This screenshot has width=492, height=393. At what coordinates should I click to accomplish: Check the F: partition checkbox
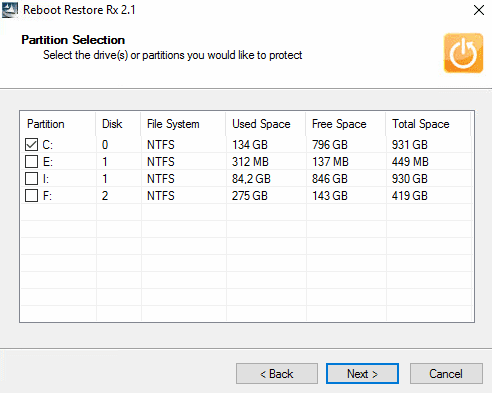[31, 196]
